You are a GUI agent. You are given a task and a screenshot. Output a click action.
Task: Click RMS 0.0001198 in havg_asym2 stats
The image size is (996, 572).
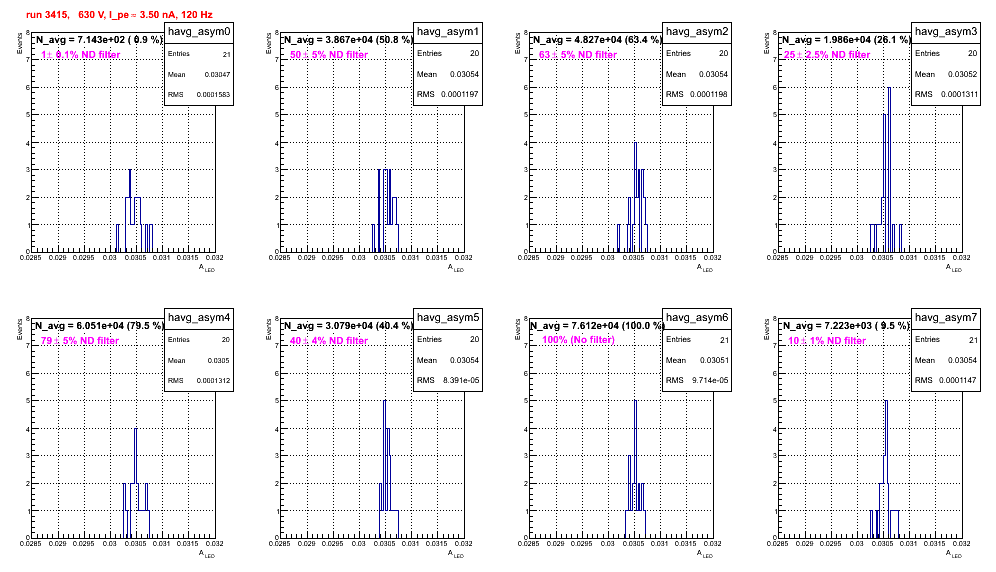click(697, 94)
